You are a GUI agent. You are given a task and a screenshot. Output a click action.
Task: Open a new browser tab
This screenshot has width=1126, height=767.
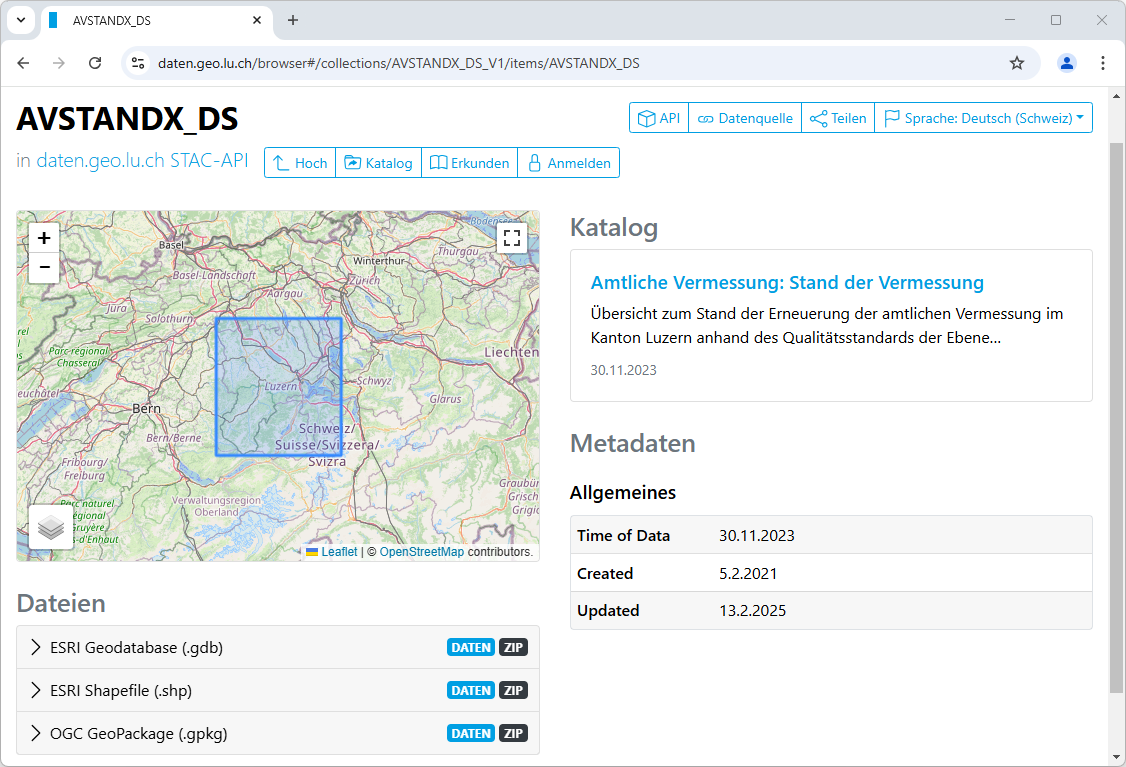point(293,20)
